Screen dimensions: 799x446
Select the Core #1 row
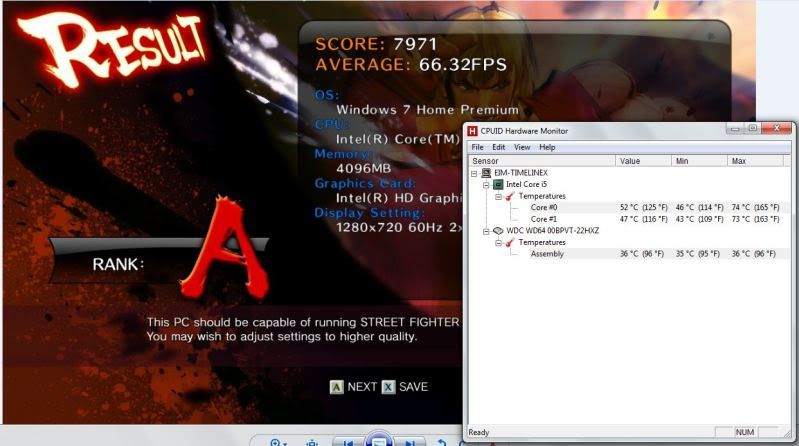coord(629,219)
